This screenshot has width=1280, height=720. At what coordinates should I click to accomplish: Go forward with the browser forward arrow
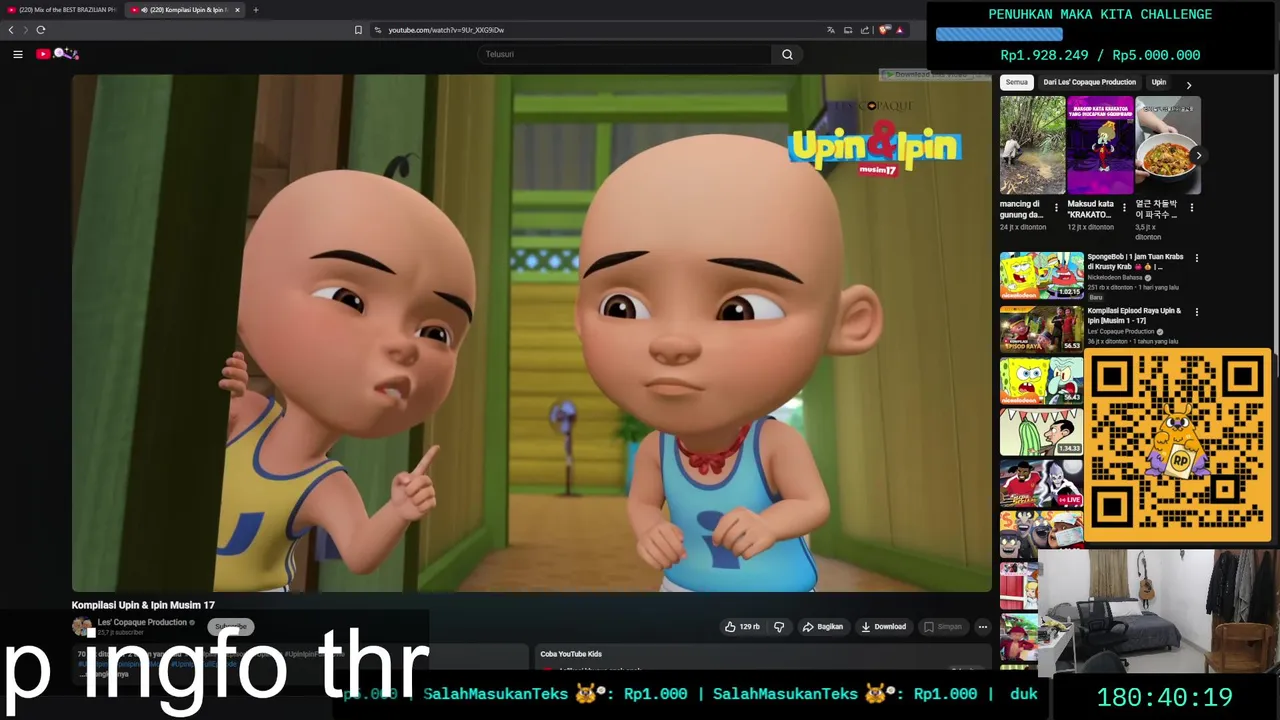pyautogui.click(x=26, y=30)
